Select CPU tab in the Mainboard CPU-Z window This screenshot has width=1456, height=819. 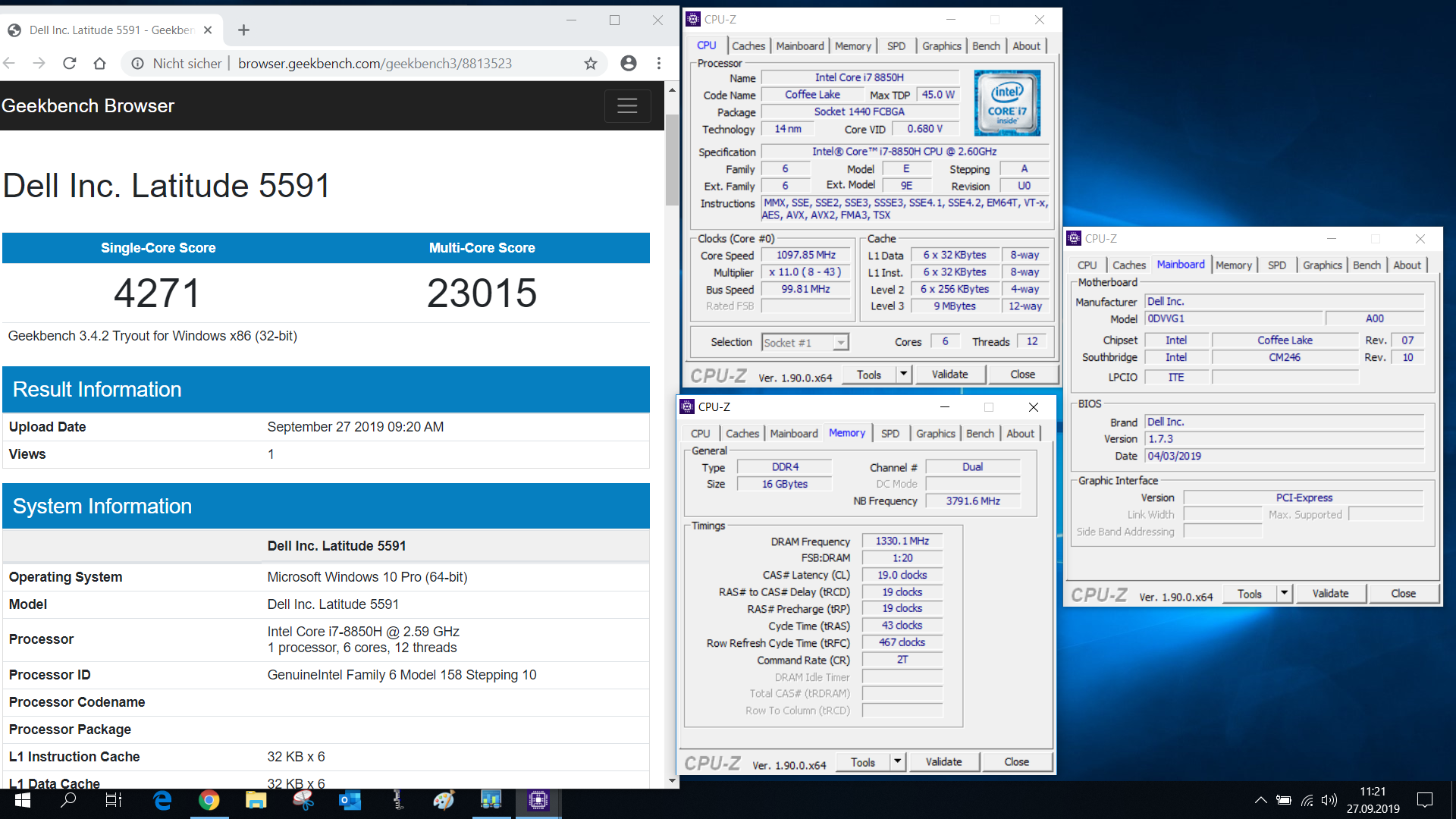[x=1087, y=265]
